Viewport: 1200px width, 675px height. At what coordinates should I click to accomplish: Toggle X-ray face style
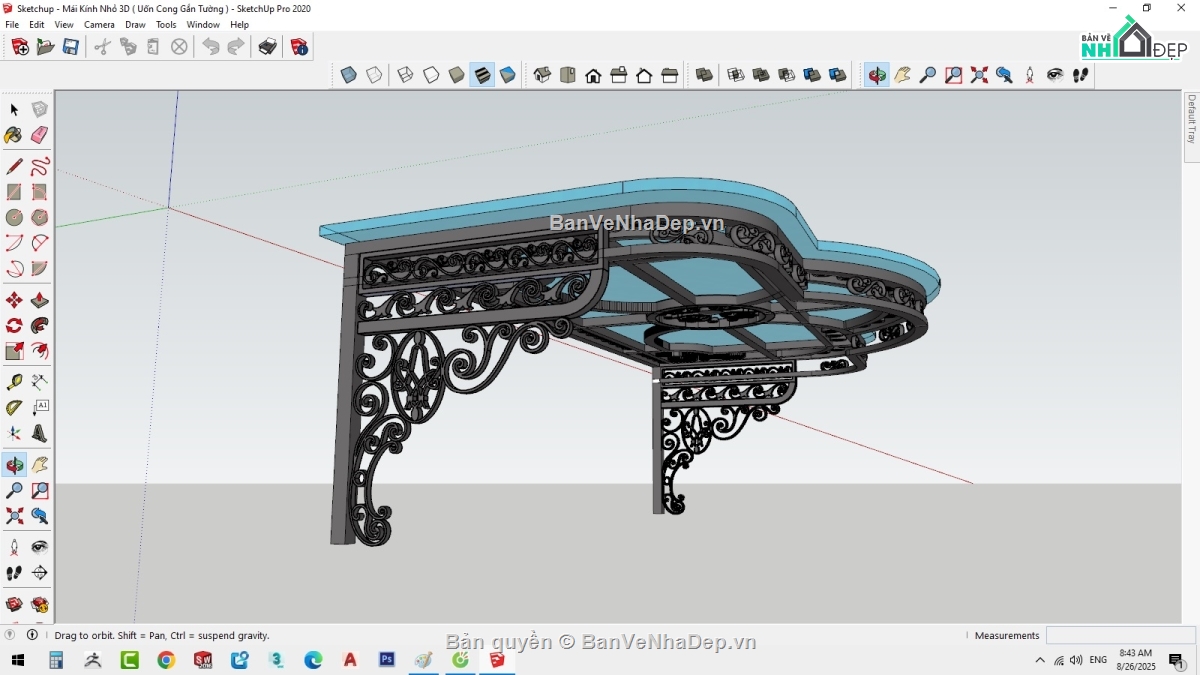click(x=347, y=74)
